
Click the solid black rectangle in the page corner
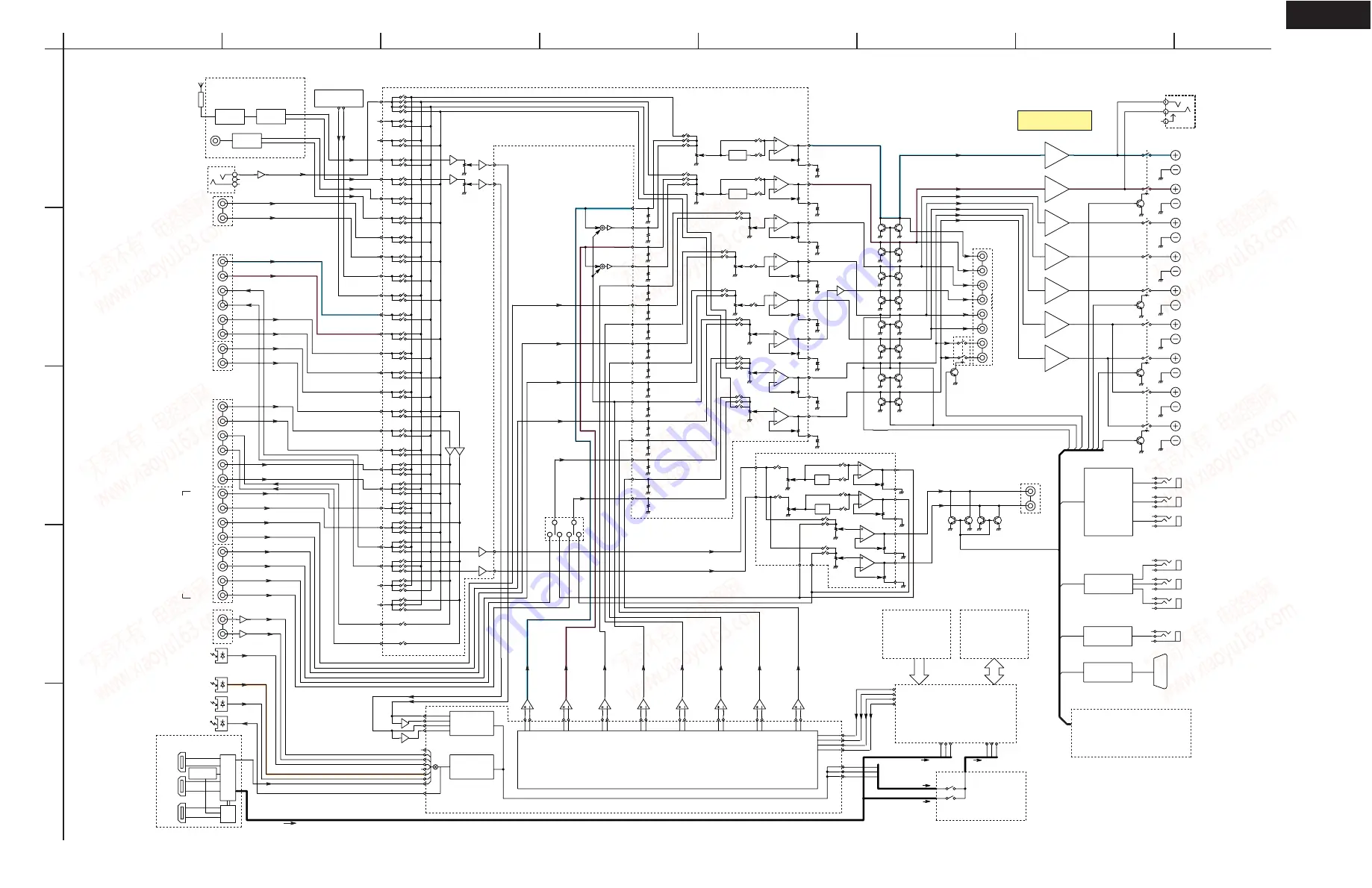pyautogui.click(x=1329, y=15)
